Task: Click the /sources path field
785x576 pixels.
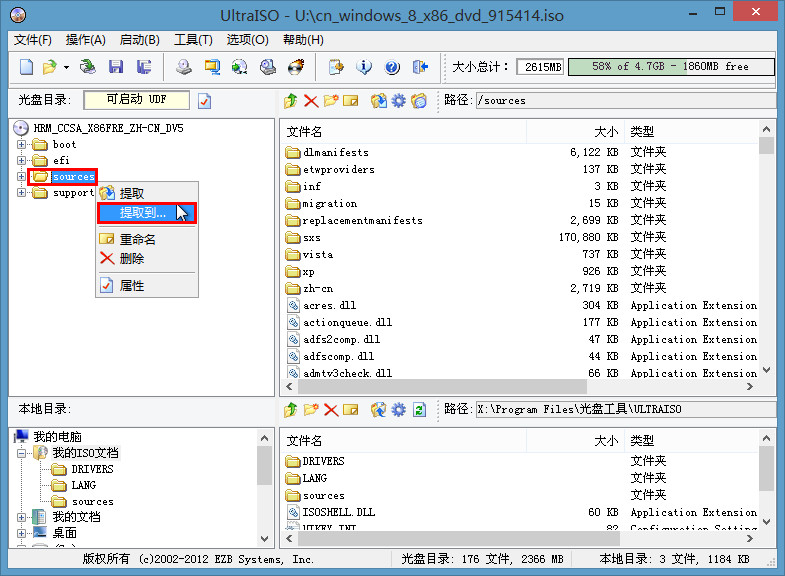Action: click(625, 100)
